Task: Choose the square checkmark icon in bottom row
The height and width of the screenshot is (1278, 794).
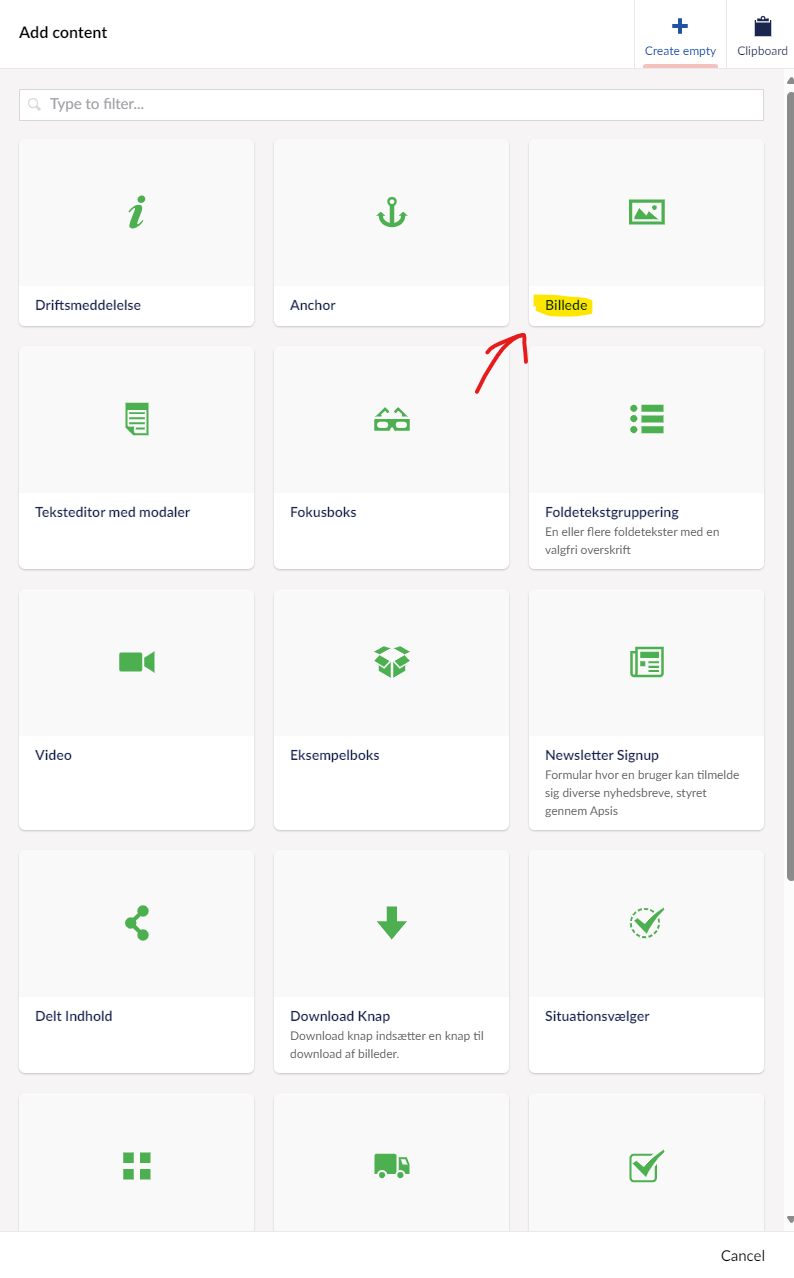Action: 646,1165
